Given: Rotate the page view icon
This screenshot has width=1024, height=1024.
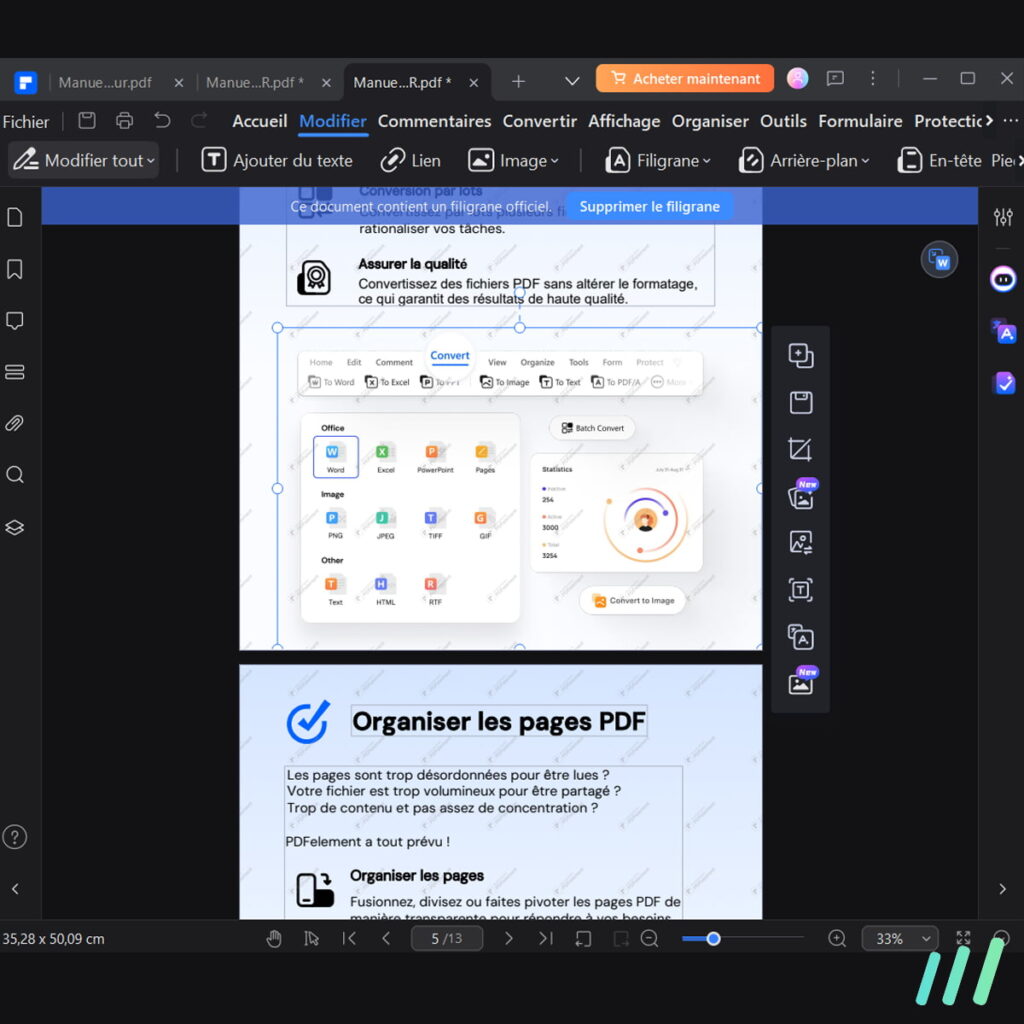Looking at the screenshot, I should (583, 938).
